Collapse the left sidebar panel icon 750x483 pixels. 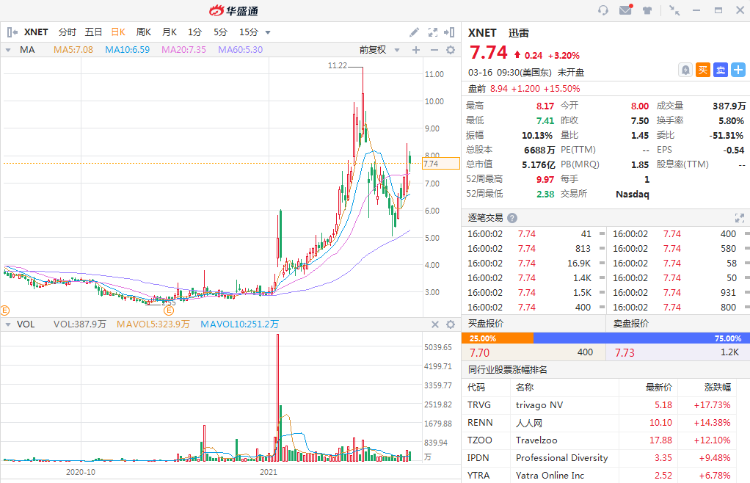tap(12, 32)
